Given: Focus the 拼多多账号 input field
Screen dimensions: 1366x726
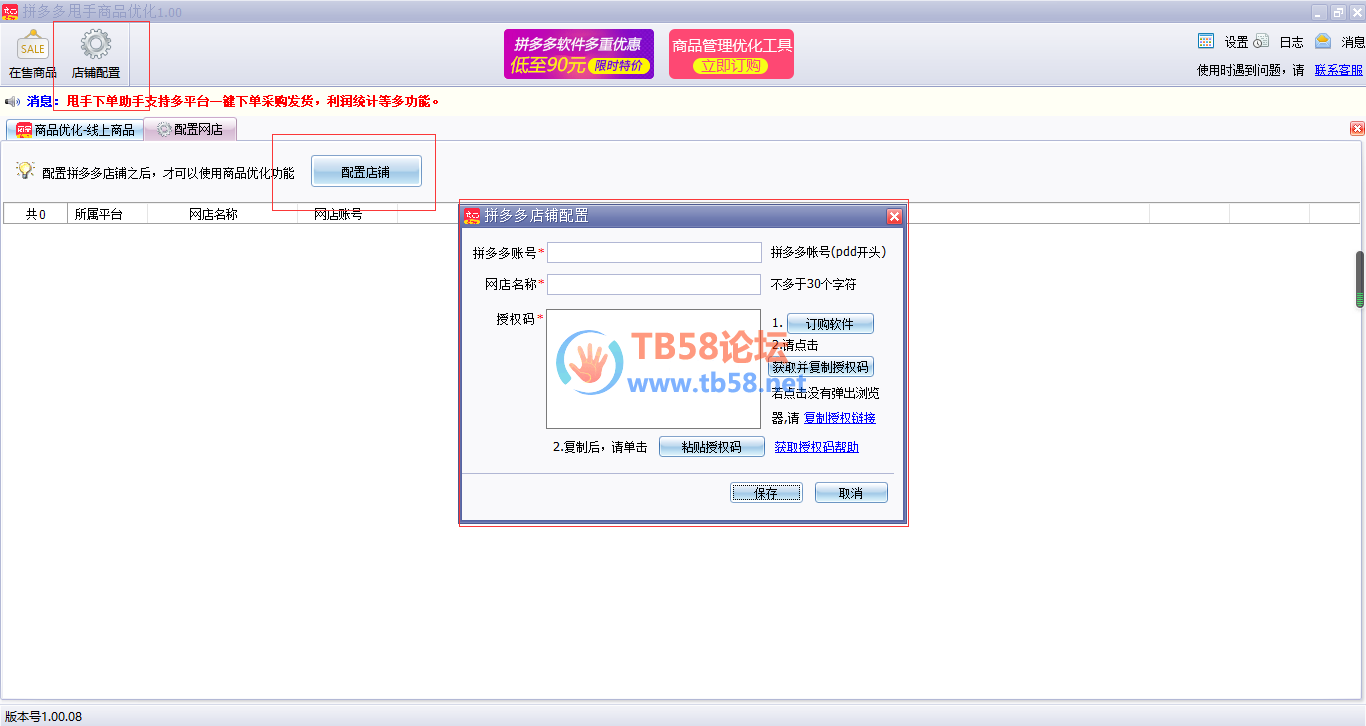Looking at the screenshot, I should (654, 252).
